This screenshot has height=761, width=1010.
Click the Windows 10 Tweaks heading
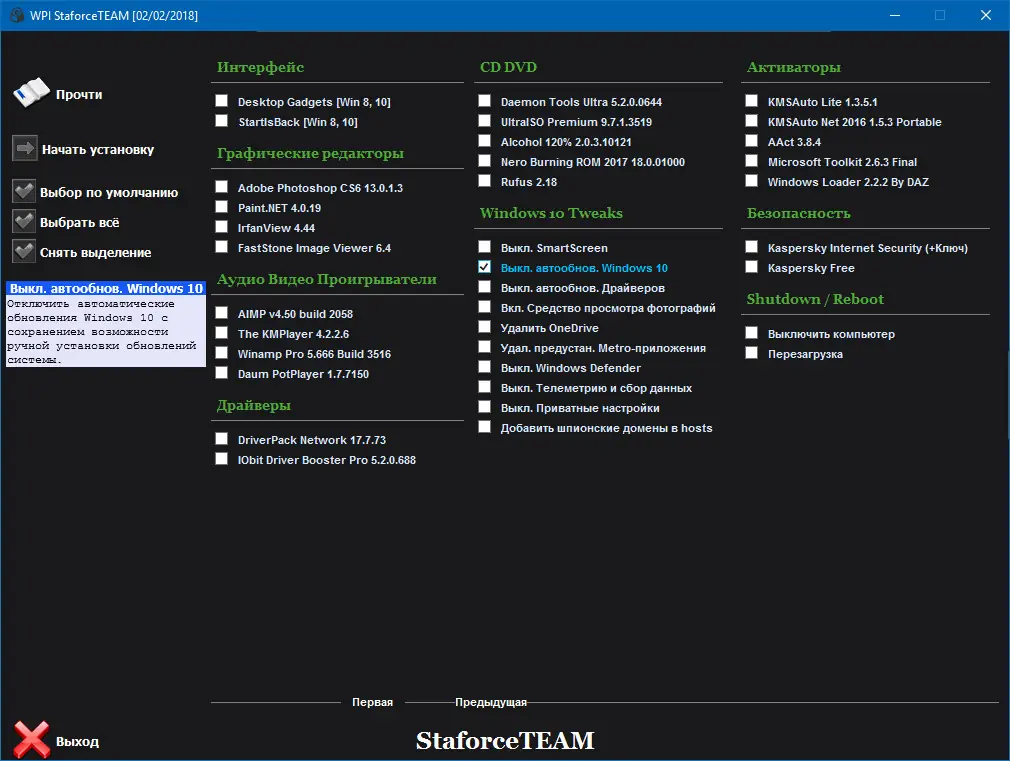pyautogui.click(x=551, y=213)
